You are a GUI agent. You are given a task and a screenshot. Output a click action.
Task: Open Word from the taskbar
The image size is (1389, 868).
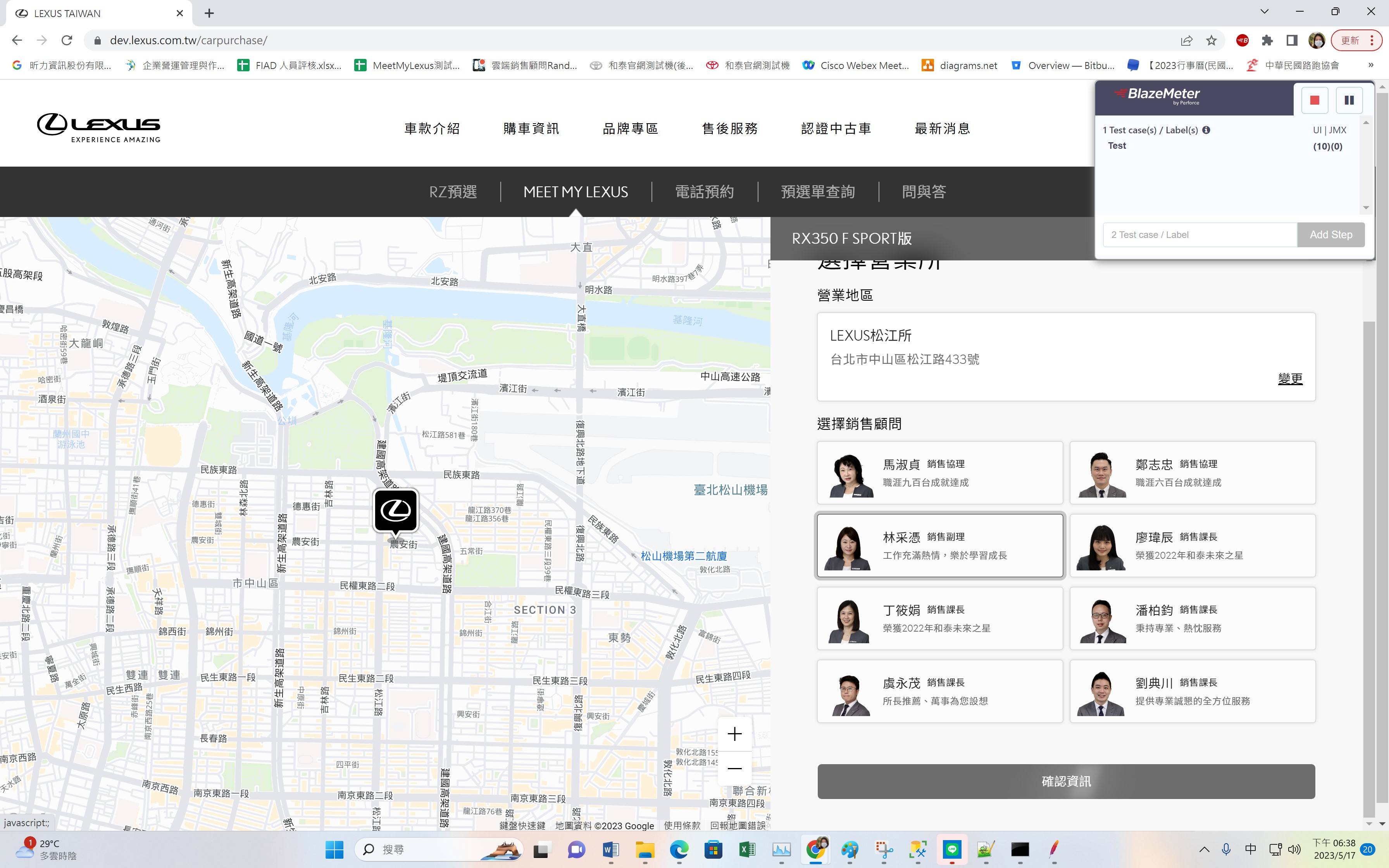pyautogui.click(x=611, y=849)
